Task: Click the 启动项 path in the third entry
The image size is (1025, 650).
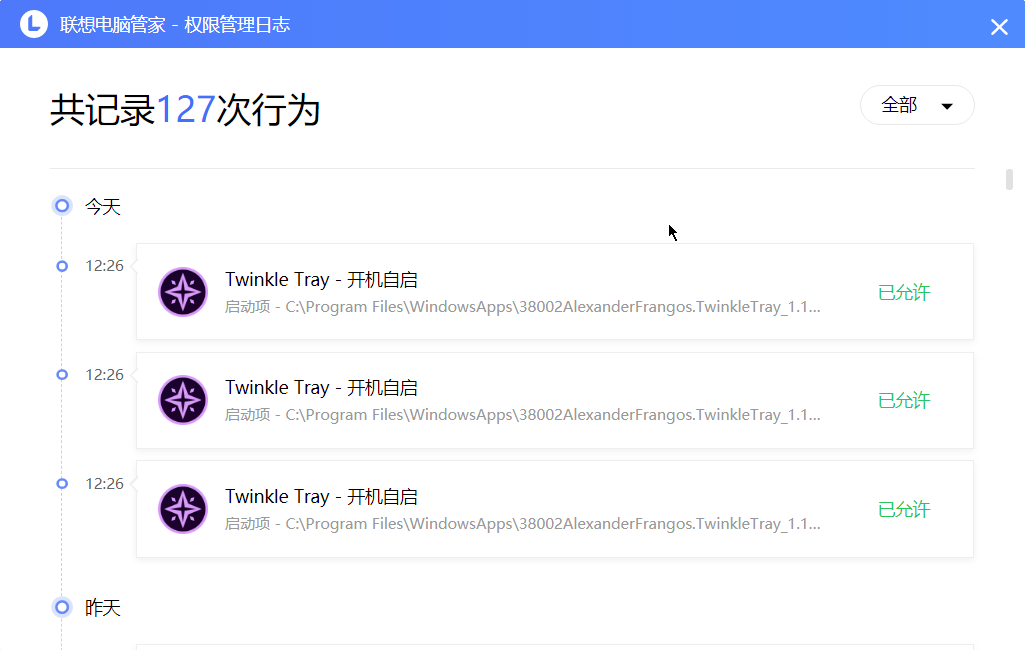Action: tap(522, 524)
